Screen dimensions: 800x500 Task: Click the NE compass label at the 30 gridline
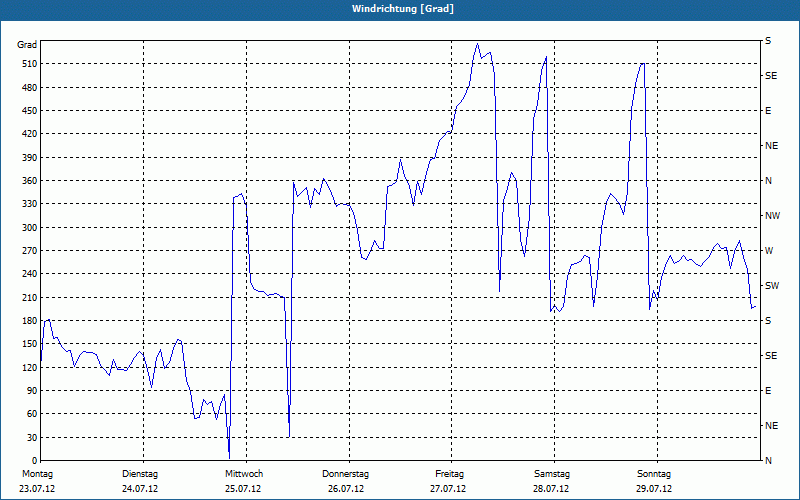point(771,426)
